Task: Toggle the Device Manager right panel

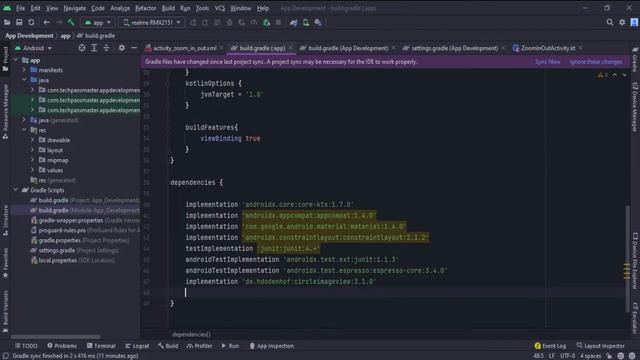Action: (x=635, y=107)
